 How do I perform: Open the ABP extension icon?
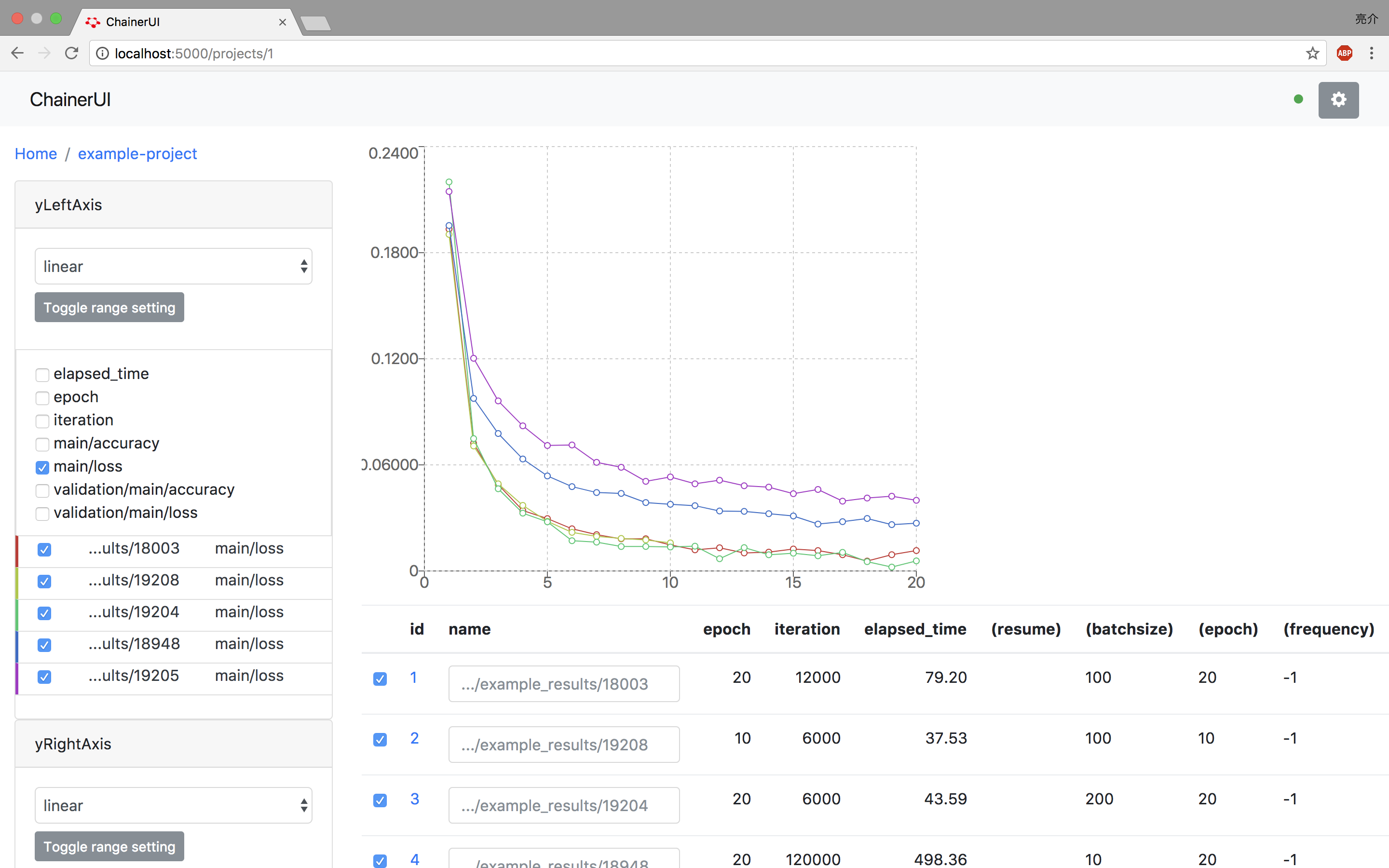pos(1344,54)
